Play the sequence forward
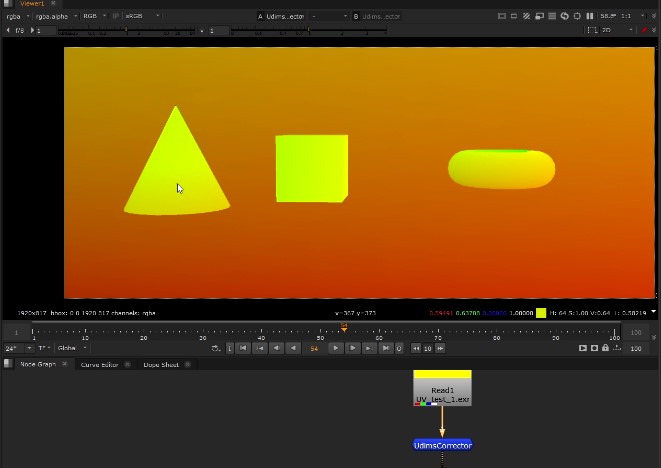661x468 pixels. [336, 348]
